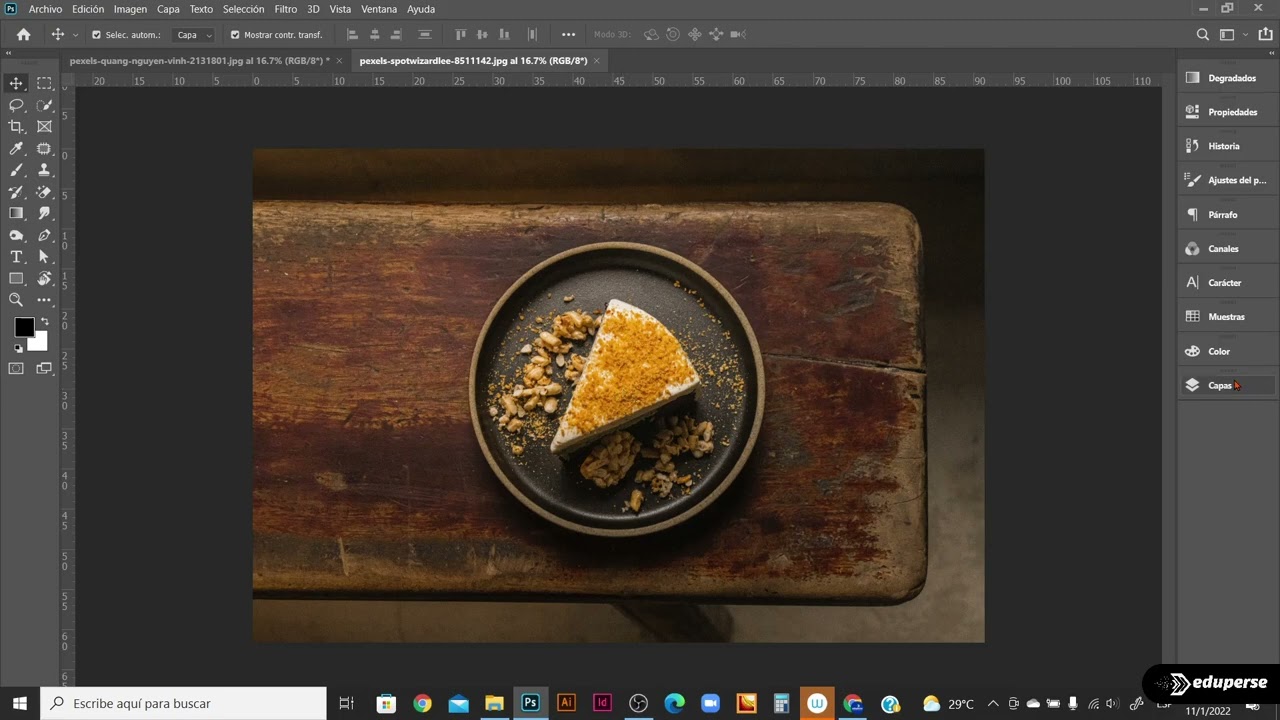Open the Imagen menu
1280x720 pixels.
tap(130, 9)
